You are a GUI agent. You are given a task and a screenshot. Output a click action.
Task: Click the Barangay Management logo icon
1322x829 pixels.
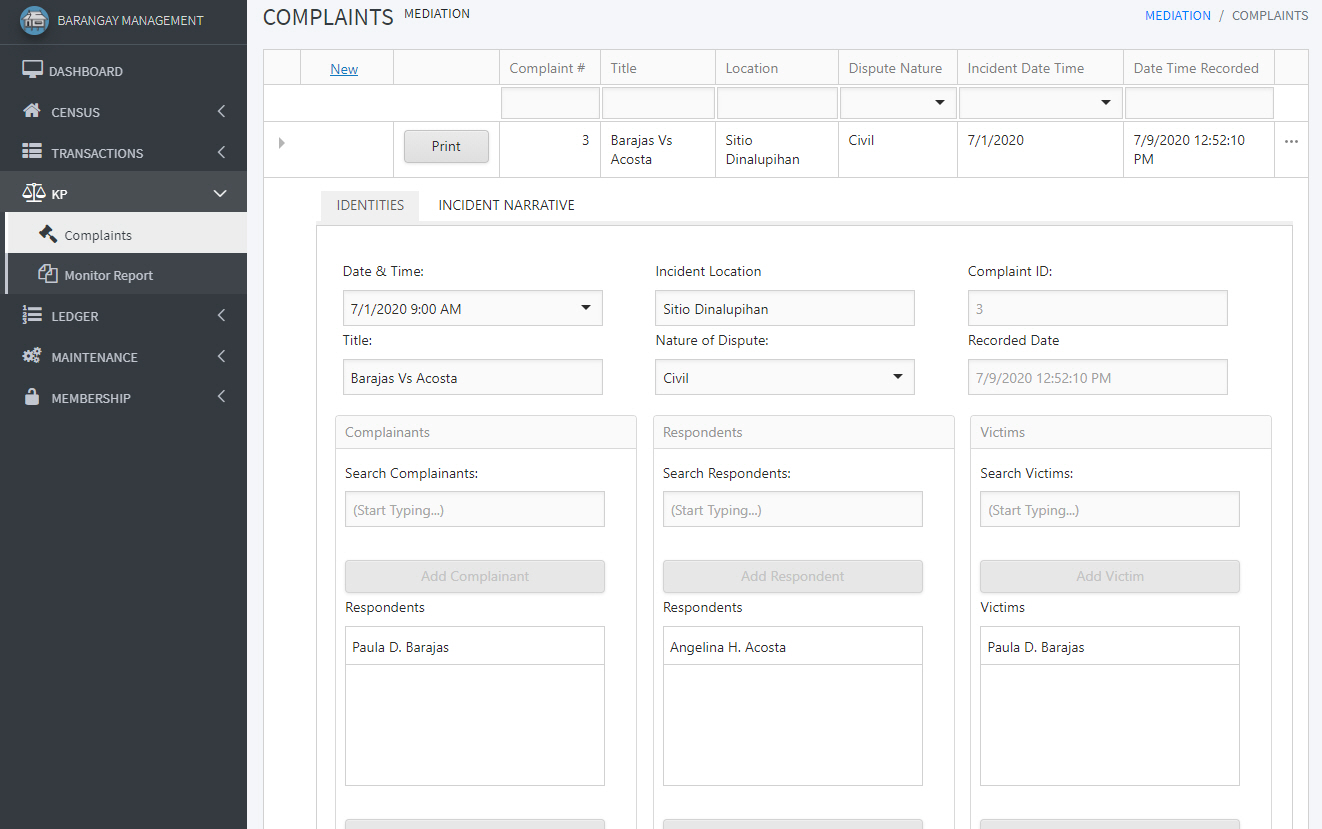34,20
